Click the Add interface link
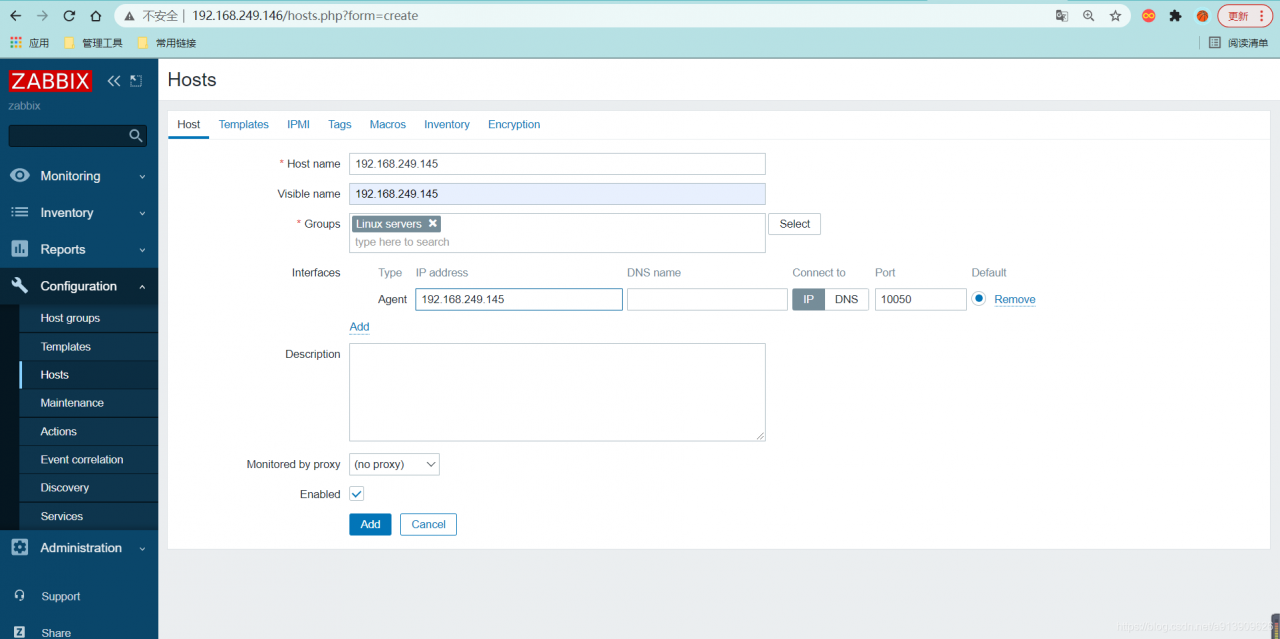Screen dimensions: 1280x639 coord(359,327)
